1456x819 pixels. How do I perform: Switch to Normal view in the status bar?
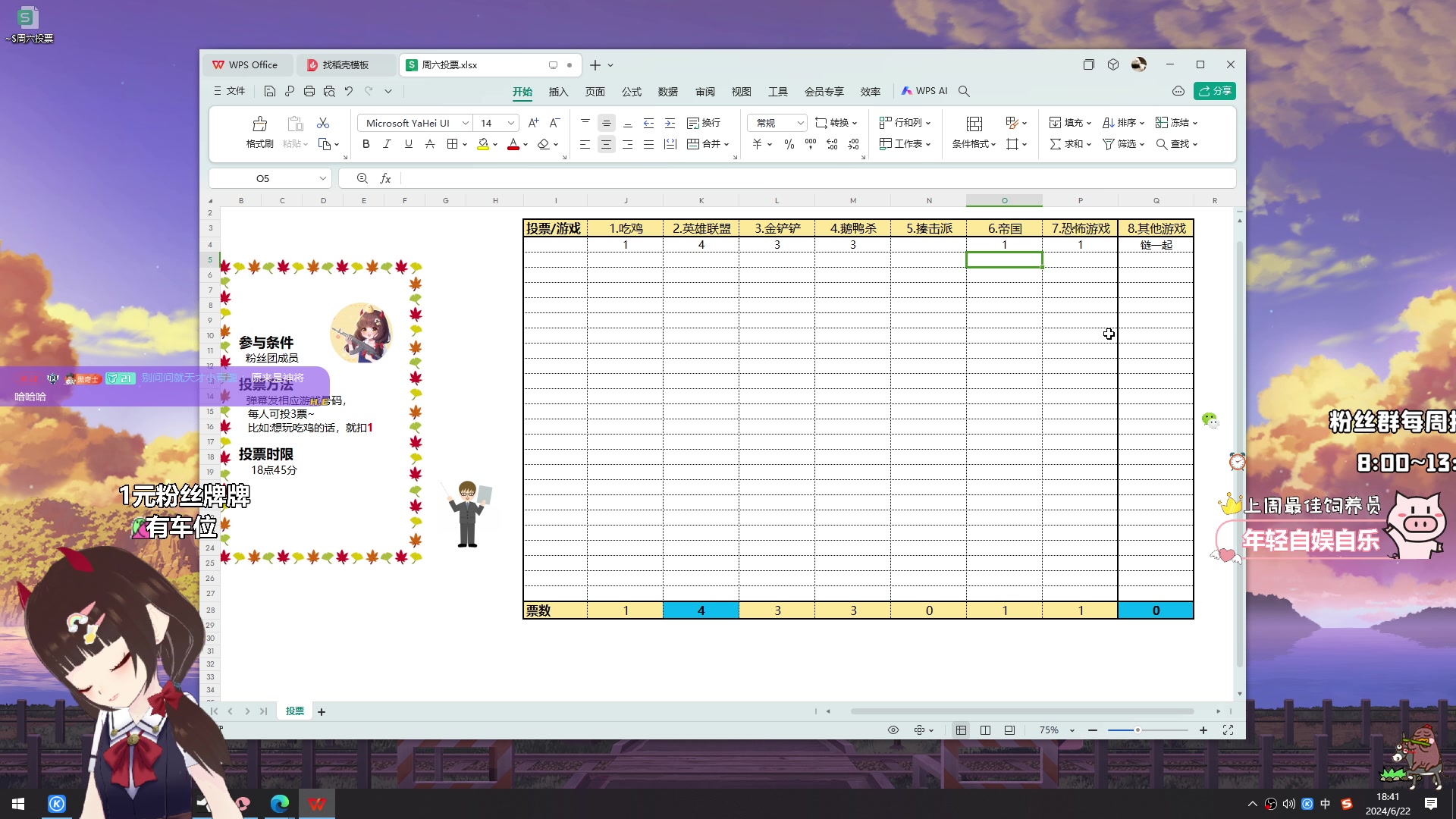[961, 730]
